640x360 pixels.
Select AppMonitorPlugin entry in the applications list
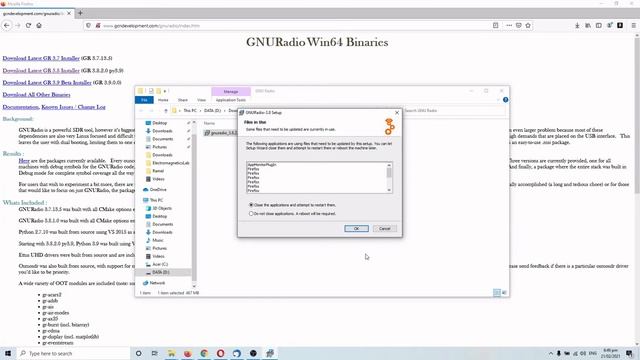coord(262,164)
